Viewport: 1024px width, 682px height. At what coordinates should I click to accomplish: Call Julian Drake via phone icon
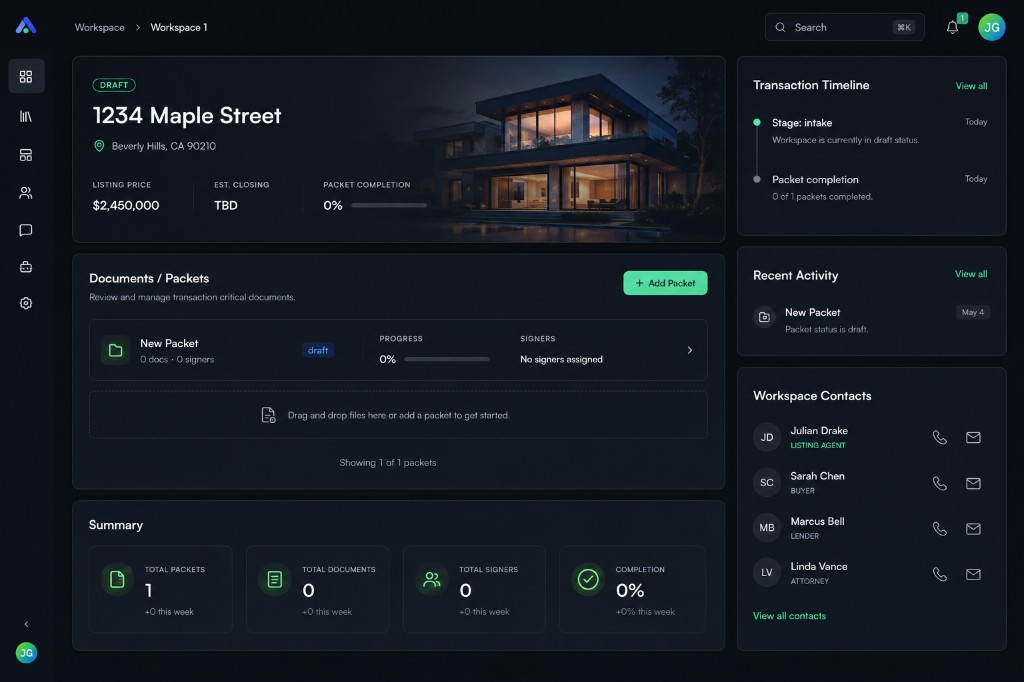pos(940,437)
